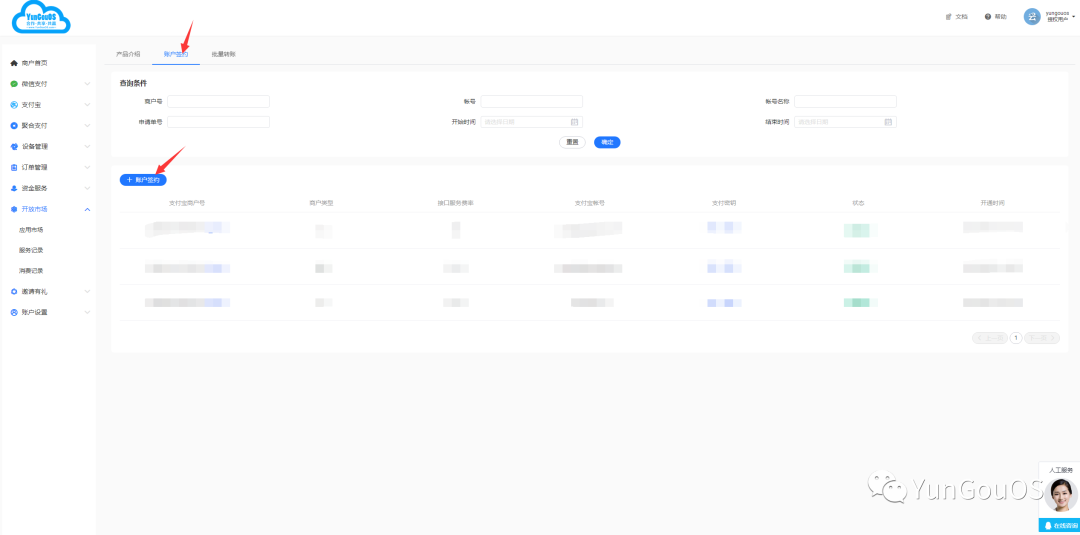1080x535 pixels.
Task: Expand the 账户设置 menu chevron
Action: pos(87,312)
